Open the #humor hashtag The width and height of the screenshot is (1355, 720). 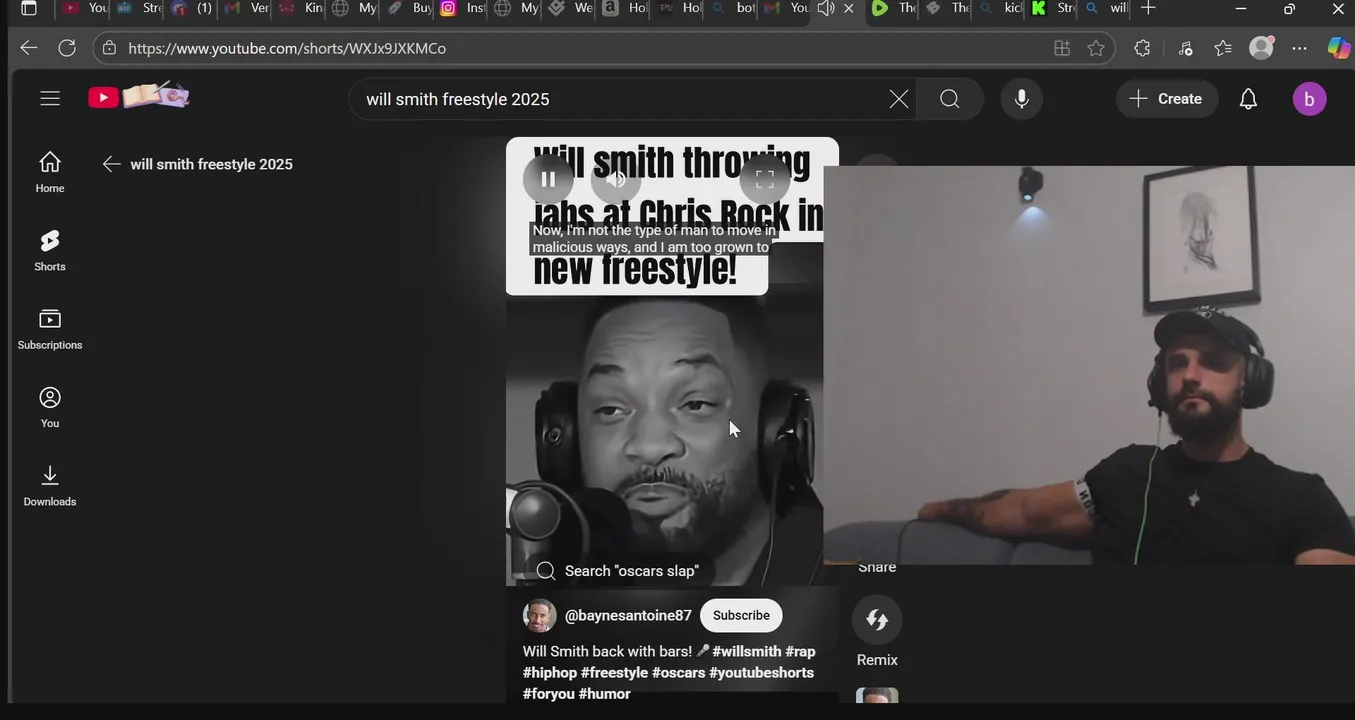[604, 694]
